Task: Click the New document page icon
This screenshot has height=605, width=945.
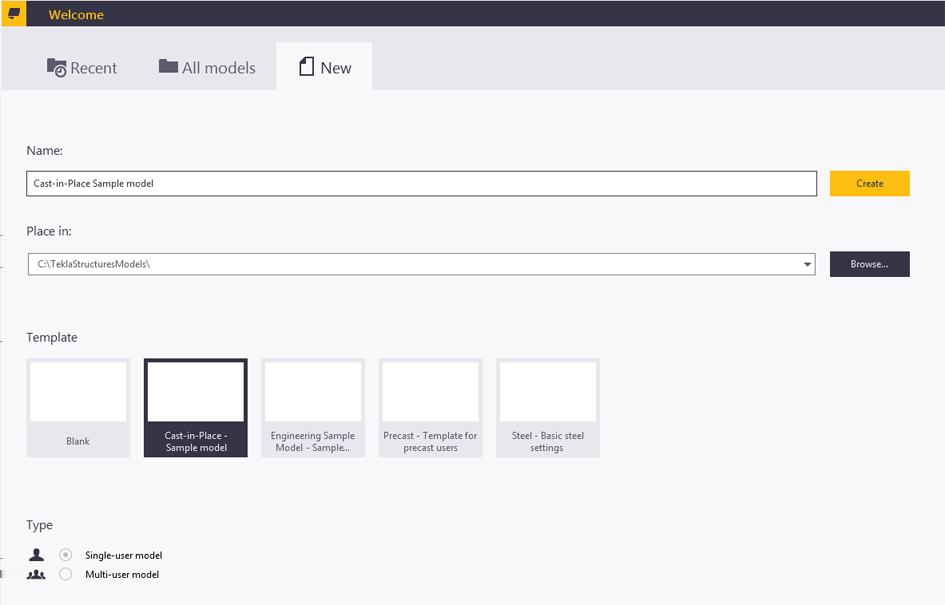Action: click(x=306, y=66)
